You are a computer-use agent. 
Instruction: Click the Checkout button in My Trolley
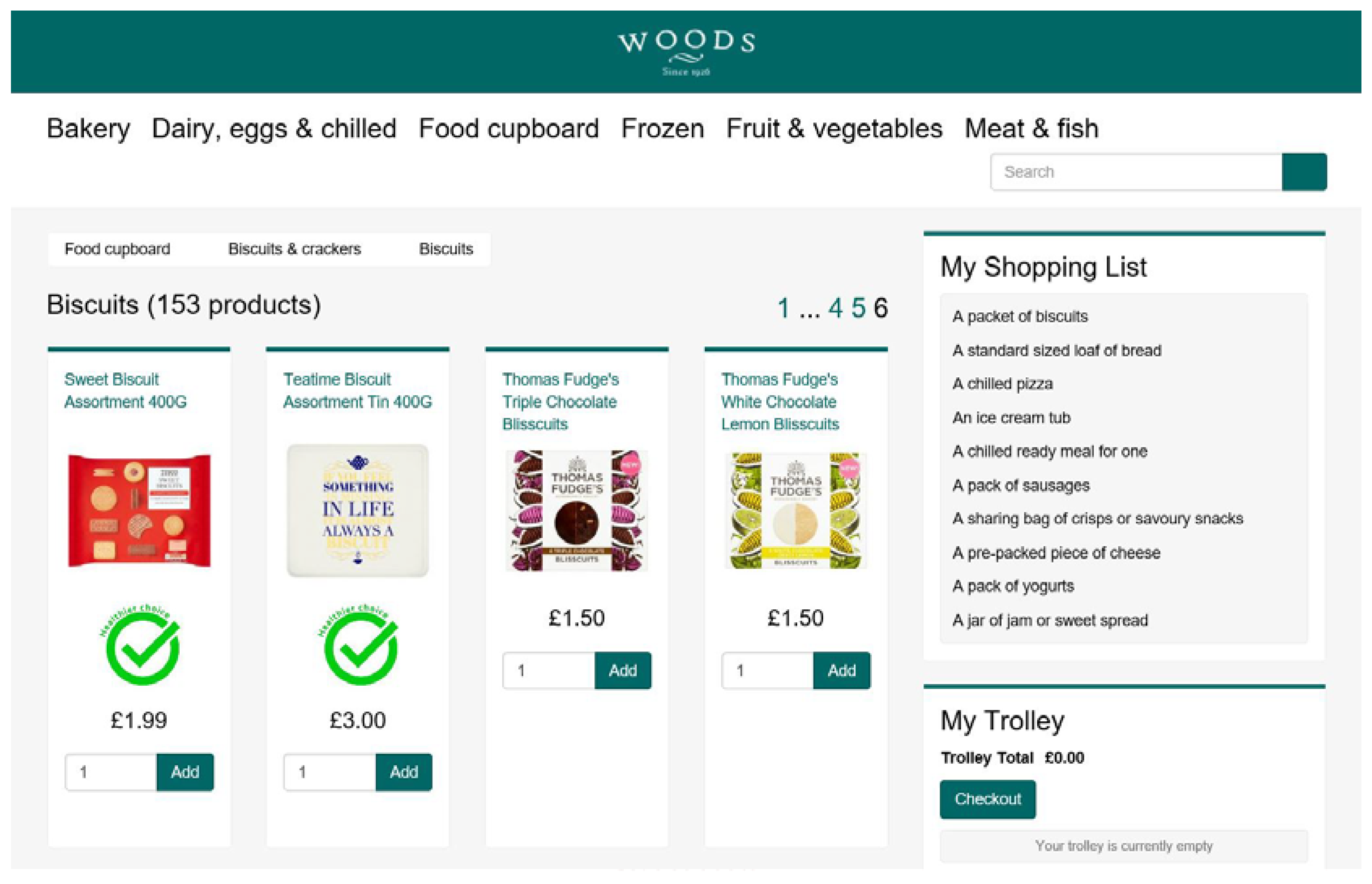[988, 799]
